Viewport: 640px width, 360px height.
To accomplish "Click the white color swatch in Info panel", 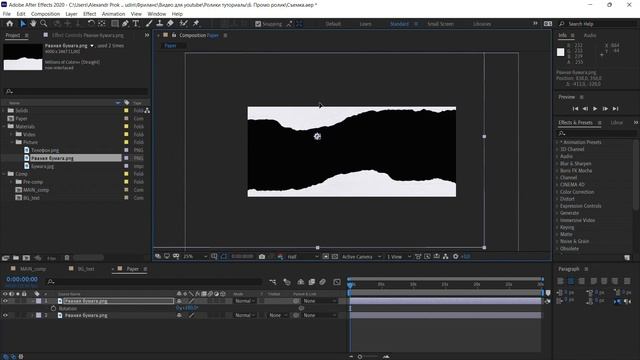I will pos(560,52).
